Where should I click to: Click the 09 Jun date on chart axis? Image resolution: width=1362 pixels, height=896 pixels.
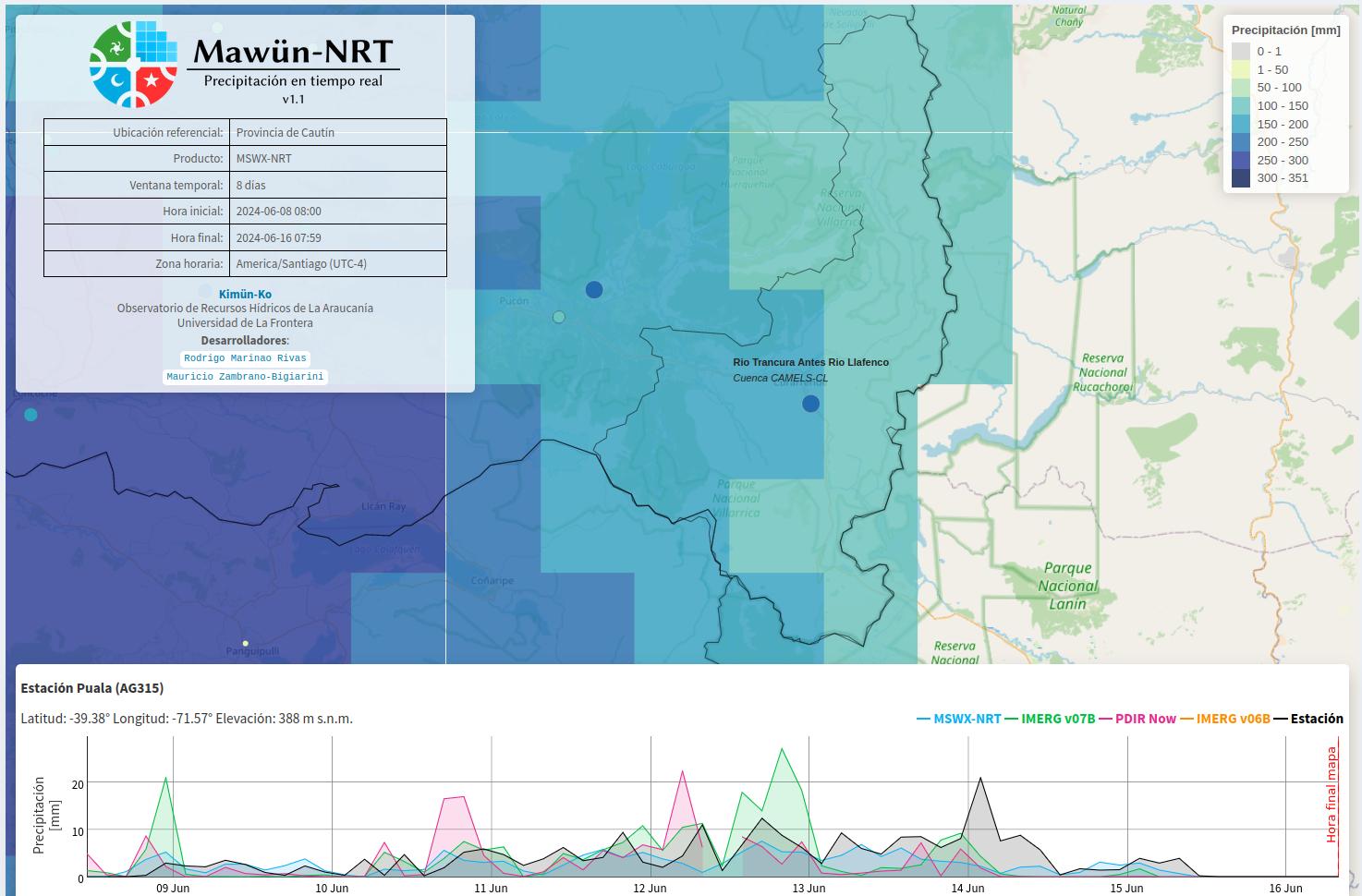coord(173,889)
